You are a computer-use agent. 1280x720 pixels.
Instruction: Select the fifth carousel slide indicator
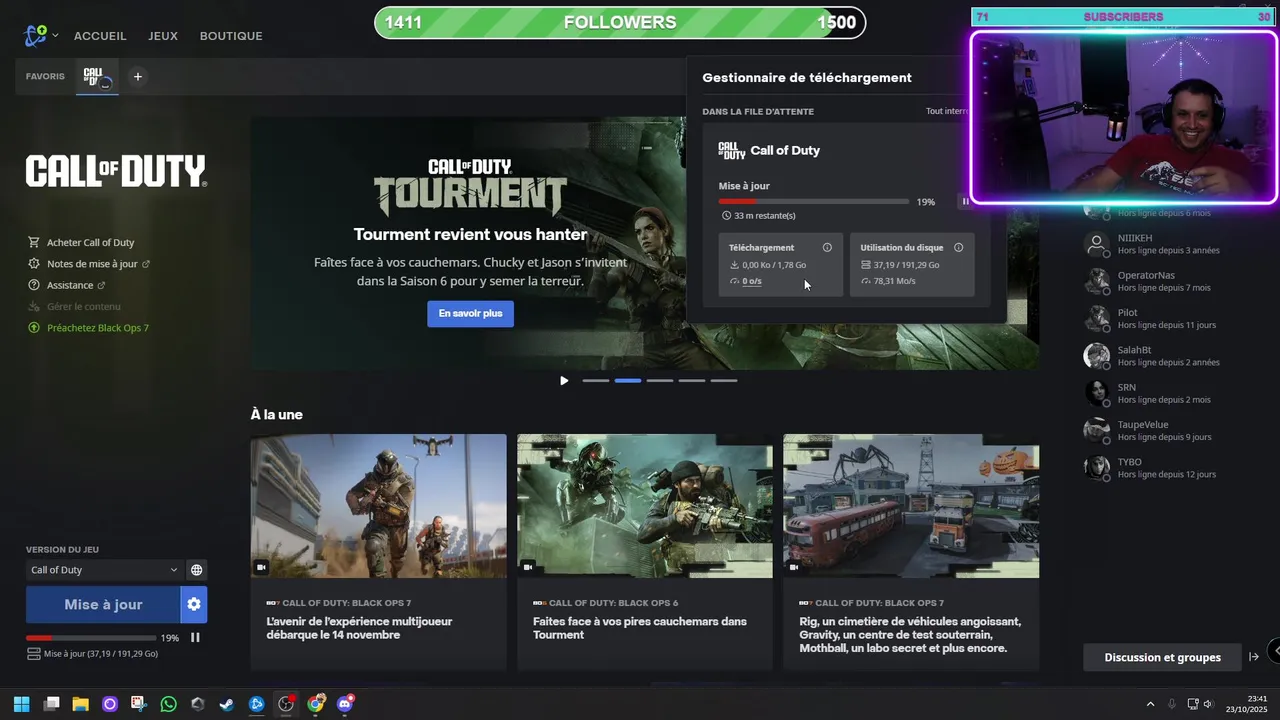tap(723, 381)
